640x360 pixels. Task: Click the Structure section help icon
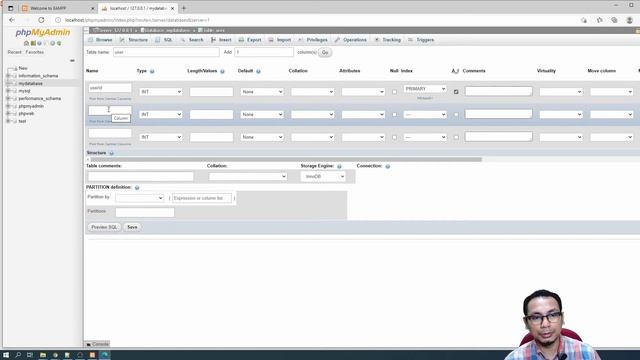111,153
